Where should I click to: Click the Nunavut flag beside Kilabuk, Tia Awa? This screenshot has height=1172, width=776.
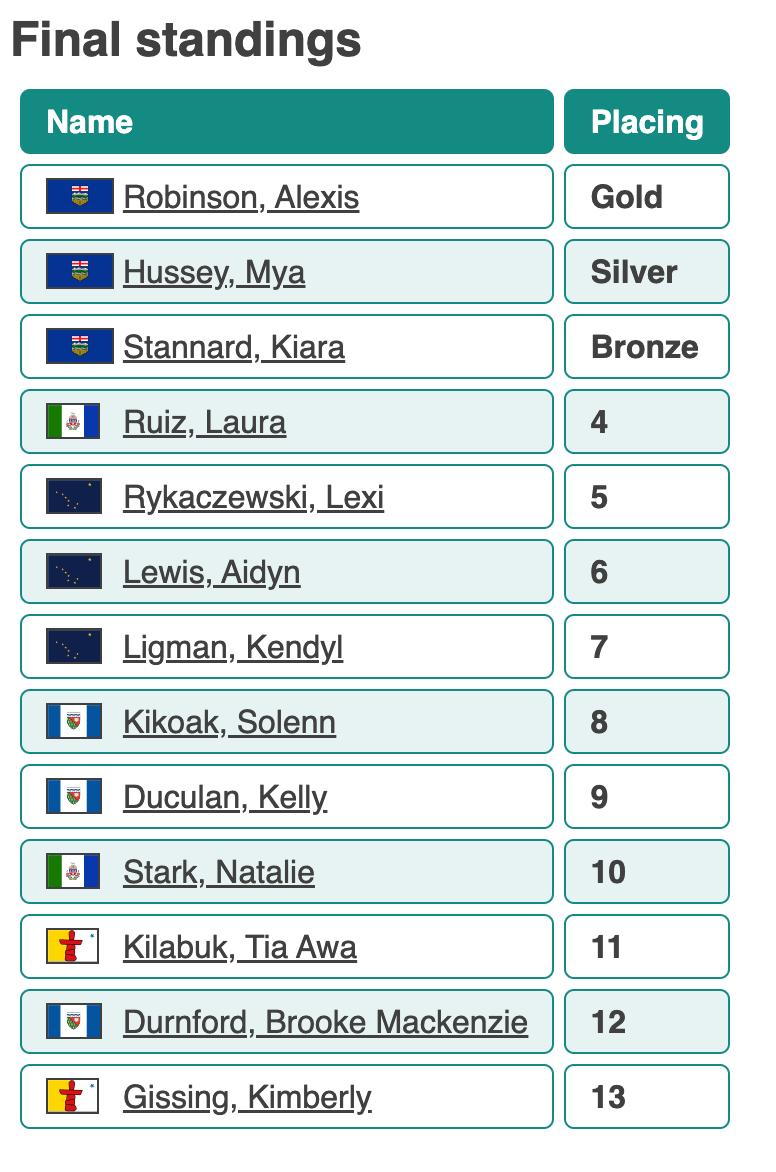[x=73, y=946]
